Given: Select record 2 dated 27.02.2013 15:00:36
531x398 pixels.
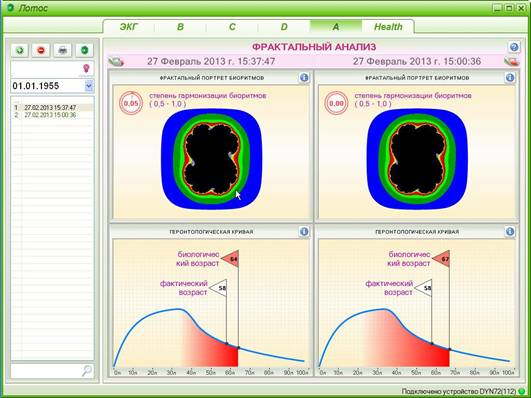Looking at the screenshot, I should [52, 115].
